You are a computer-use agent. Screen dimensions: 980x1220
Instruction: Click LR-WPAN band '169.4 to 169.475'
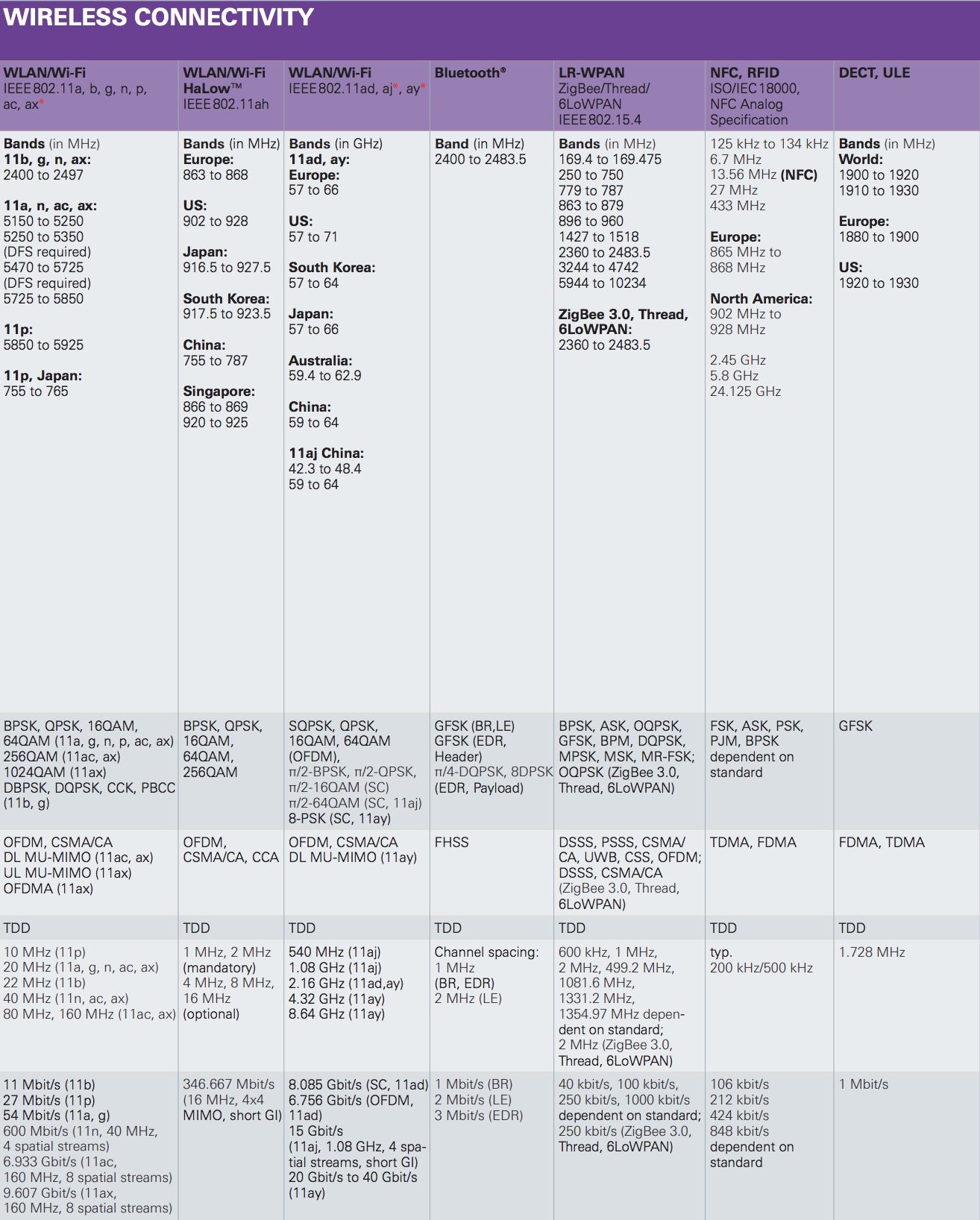click(610, 160)
